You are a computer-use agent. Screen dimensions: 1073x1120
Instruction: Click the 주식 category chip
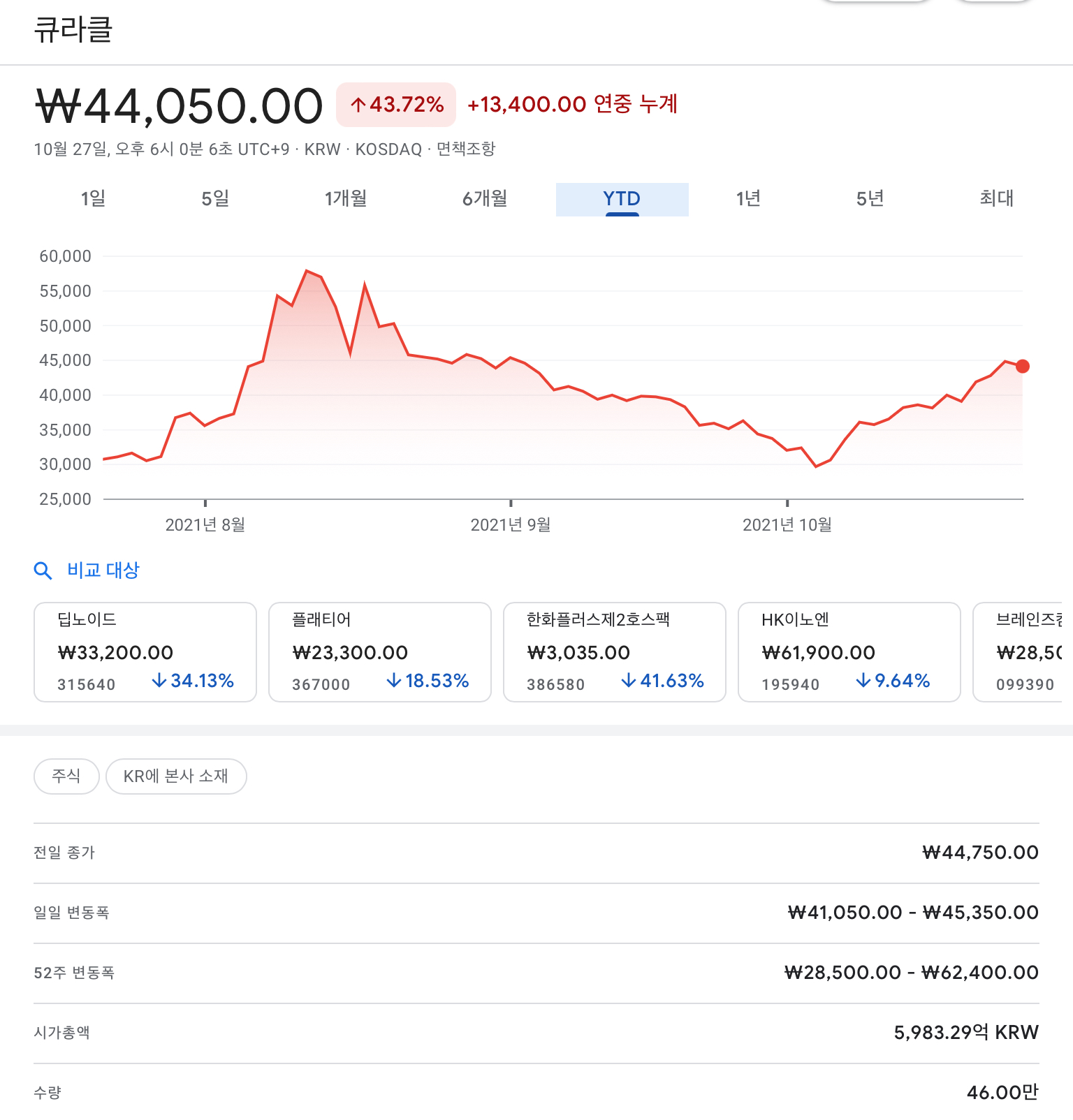click(66, 776)
